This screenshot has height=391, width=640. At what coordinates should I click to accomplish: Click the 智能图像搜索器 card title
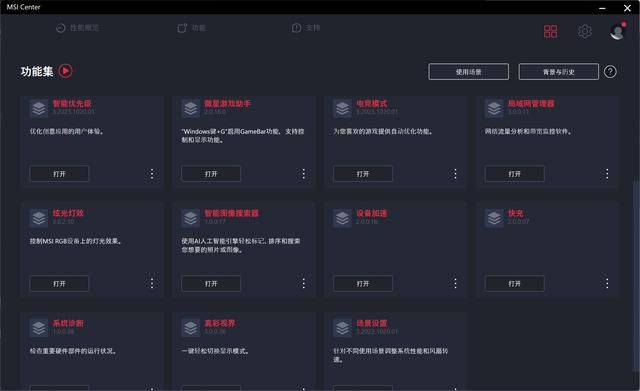coord(231,213)
